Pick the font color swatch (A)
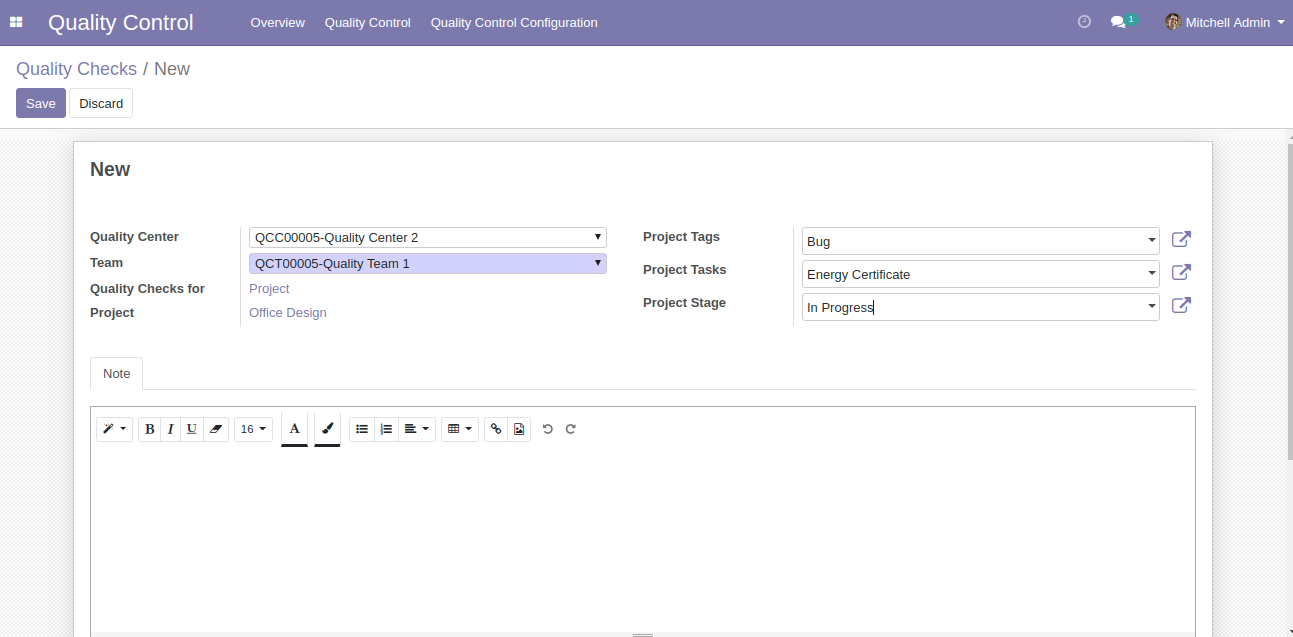The height and width of the screenshot is (637, 1293). 294,429
